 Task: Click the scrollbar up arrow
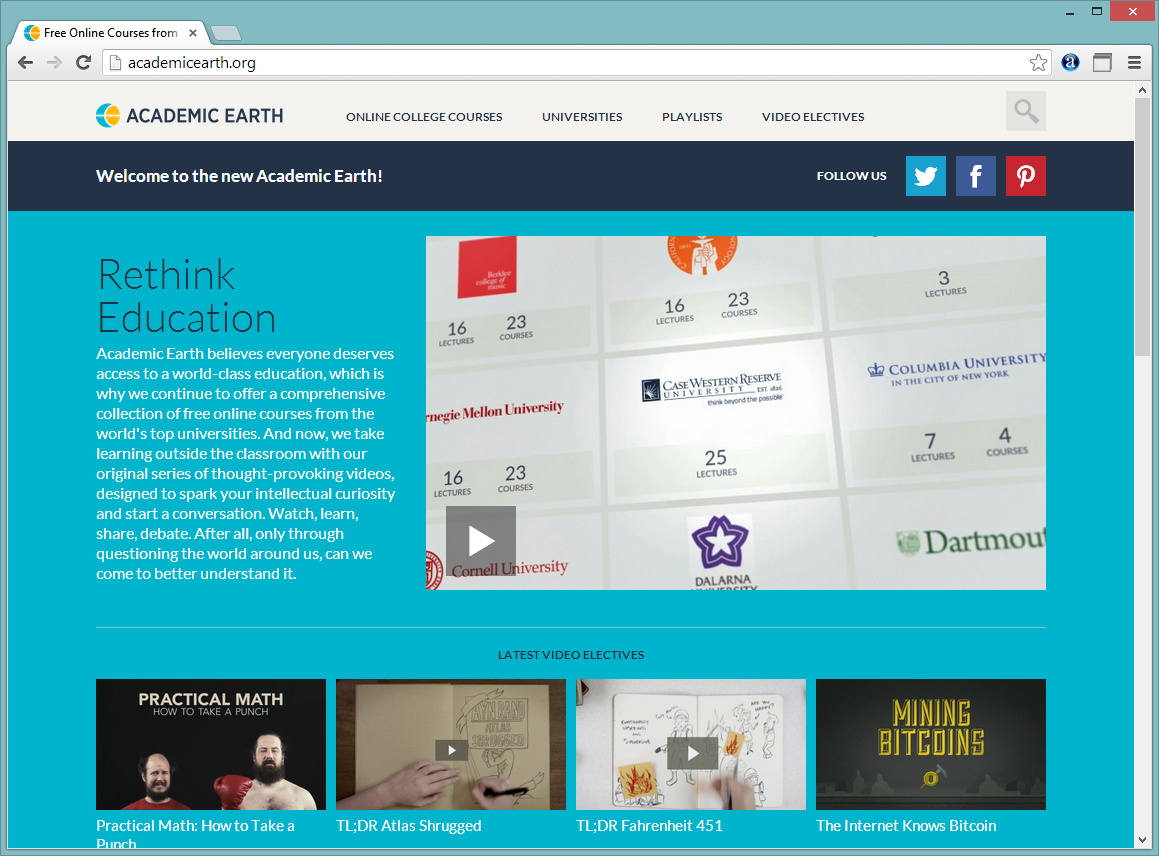(1142, 89)
